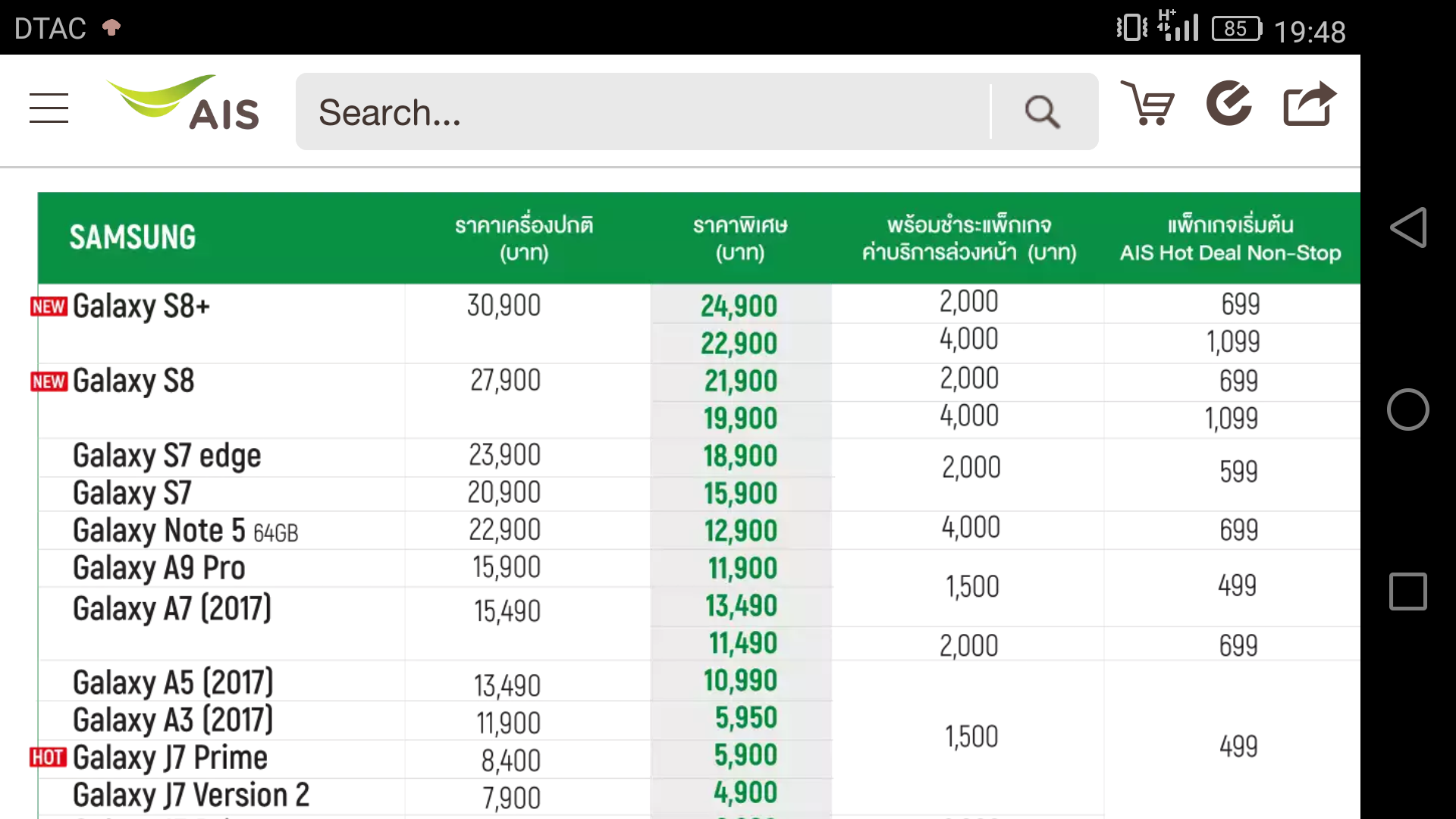Click the 5,900 special price
1456x819 pixels.
[746, 755]
